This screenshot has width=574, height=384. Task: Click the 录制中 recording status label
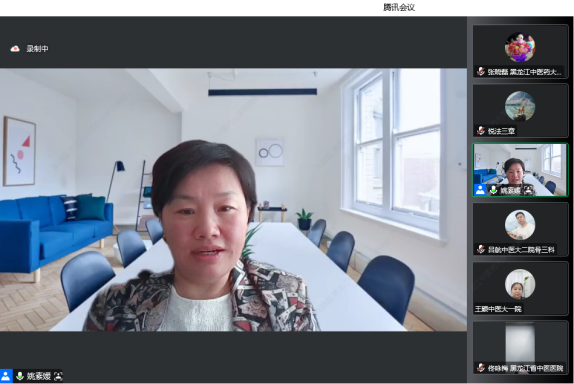[37, 49]
